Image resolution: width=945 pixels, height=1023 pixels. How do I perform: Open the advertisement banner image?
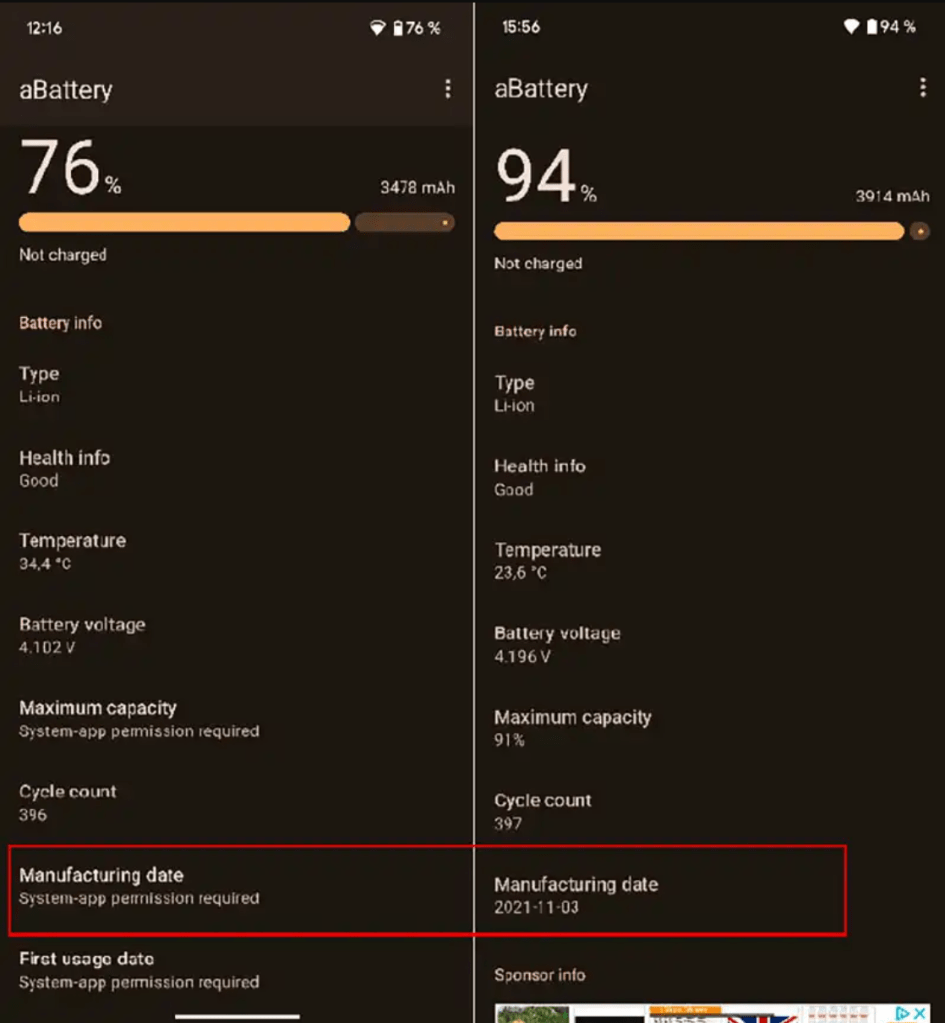coord(700,1013)
